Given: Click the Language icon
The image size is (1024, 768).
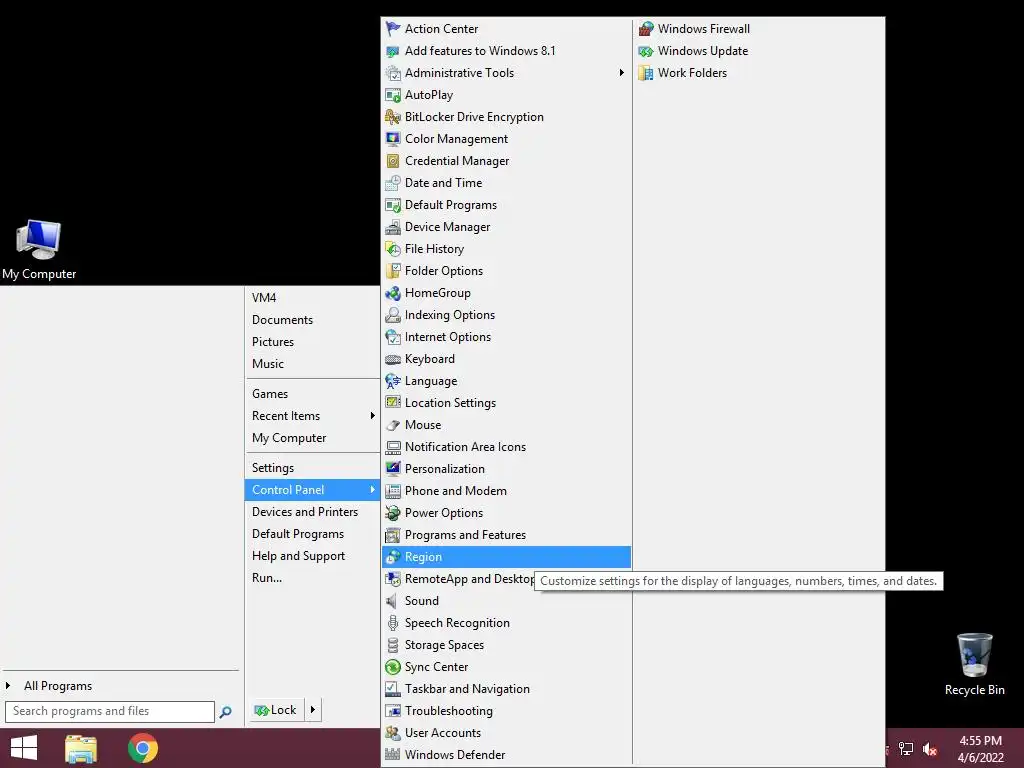Looking at the screenshot, I should click(x=392, y=381).
